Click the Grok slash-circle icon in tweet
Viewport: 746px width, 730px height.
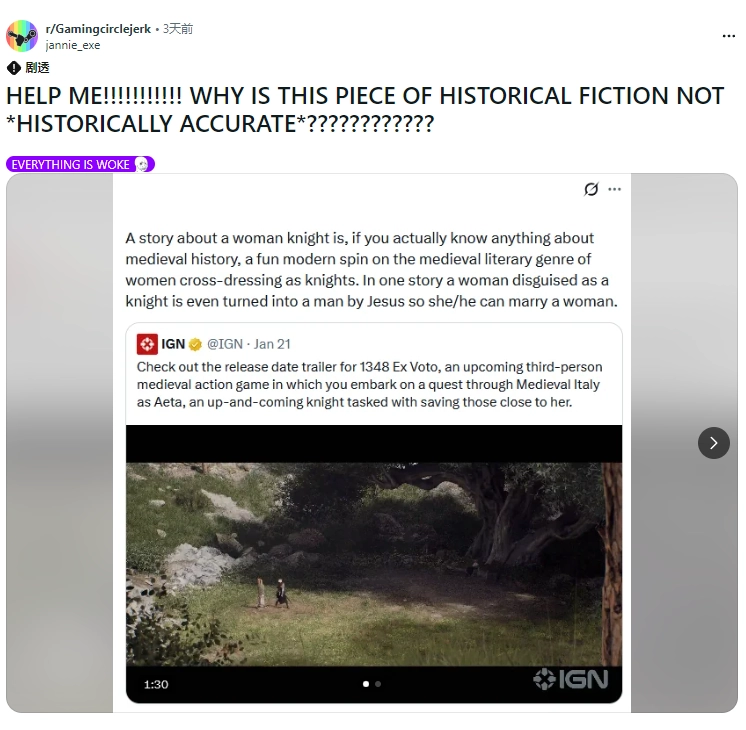[x=591, y=189]
